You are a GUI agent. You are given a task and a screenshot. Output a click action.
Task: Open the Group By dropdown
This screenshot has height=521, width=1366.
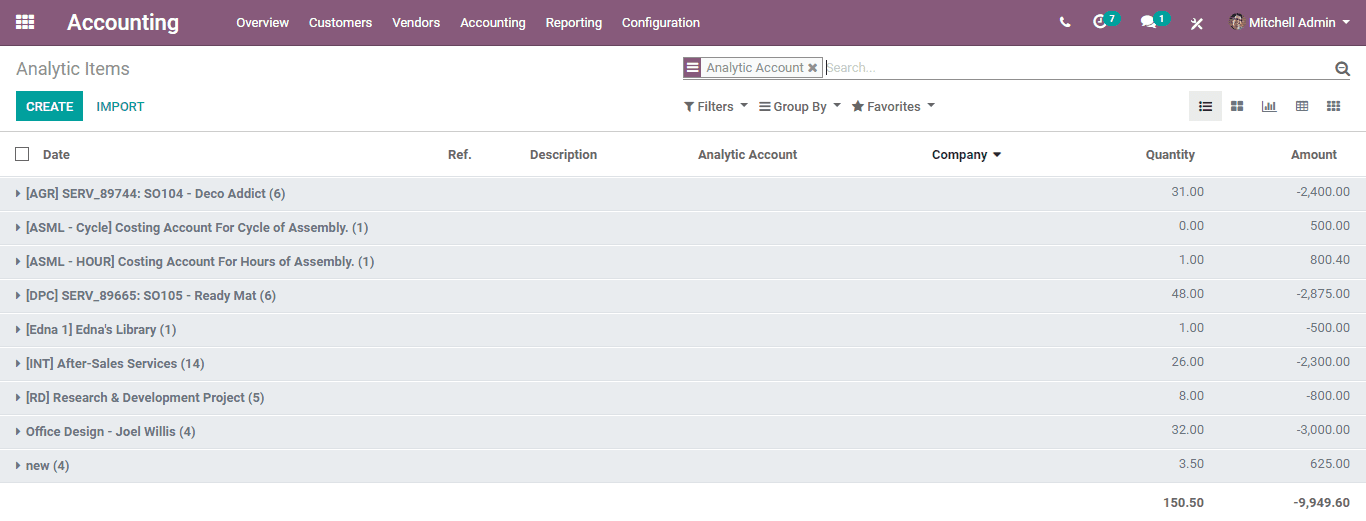click(x=800, y=106)
